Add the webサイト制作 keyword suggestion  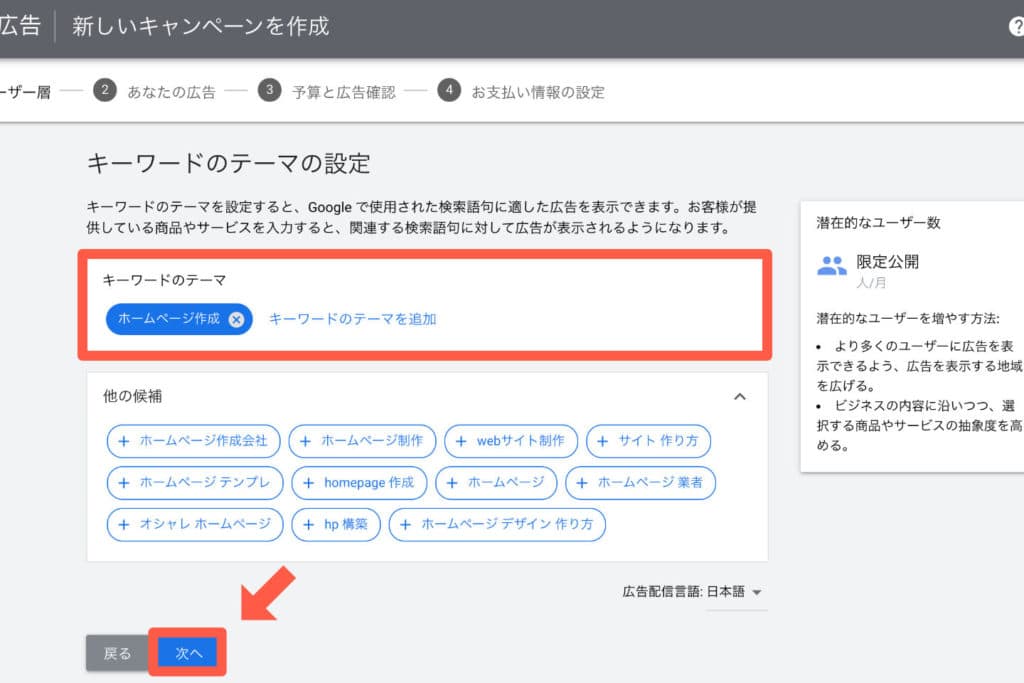pyautogui.click(x=511, y=440)
